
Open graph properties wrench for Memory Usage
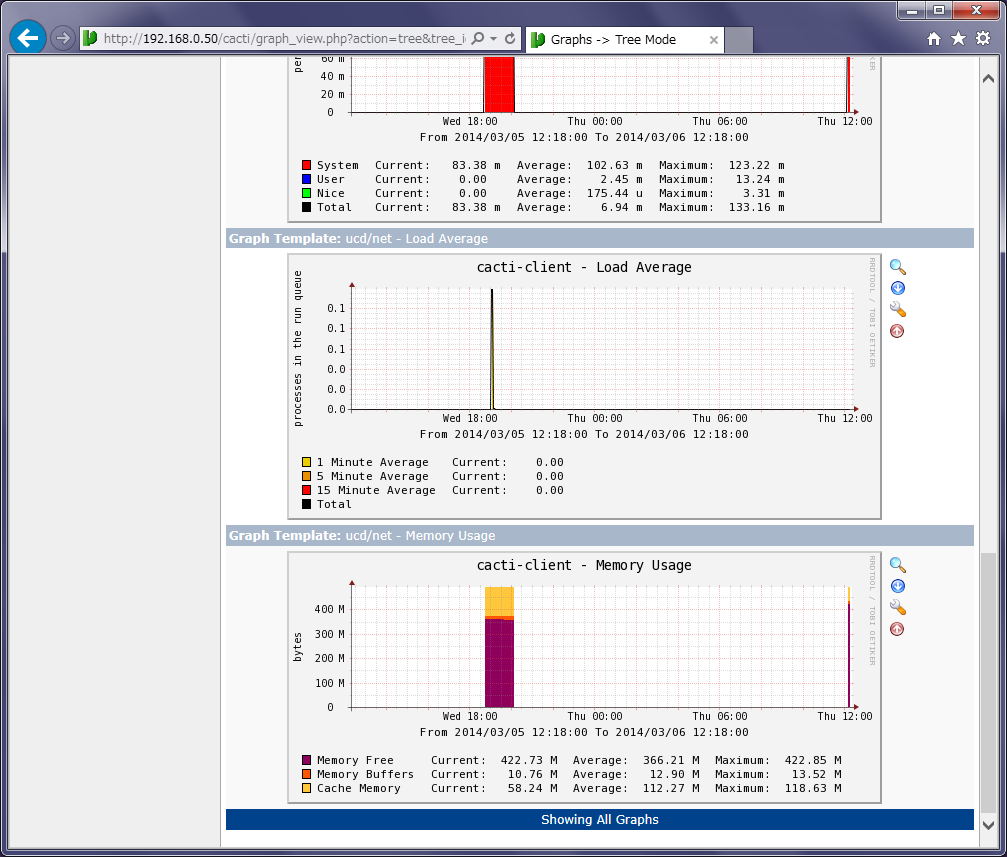pyautogui.click(x=897, y=607)
